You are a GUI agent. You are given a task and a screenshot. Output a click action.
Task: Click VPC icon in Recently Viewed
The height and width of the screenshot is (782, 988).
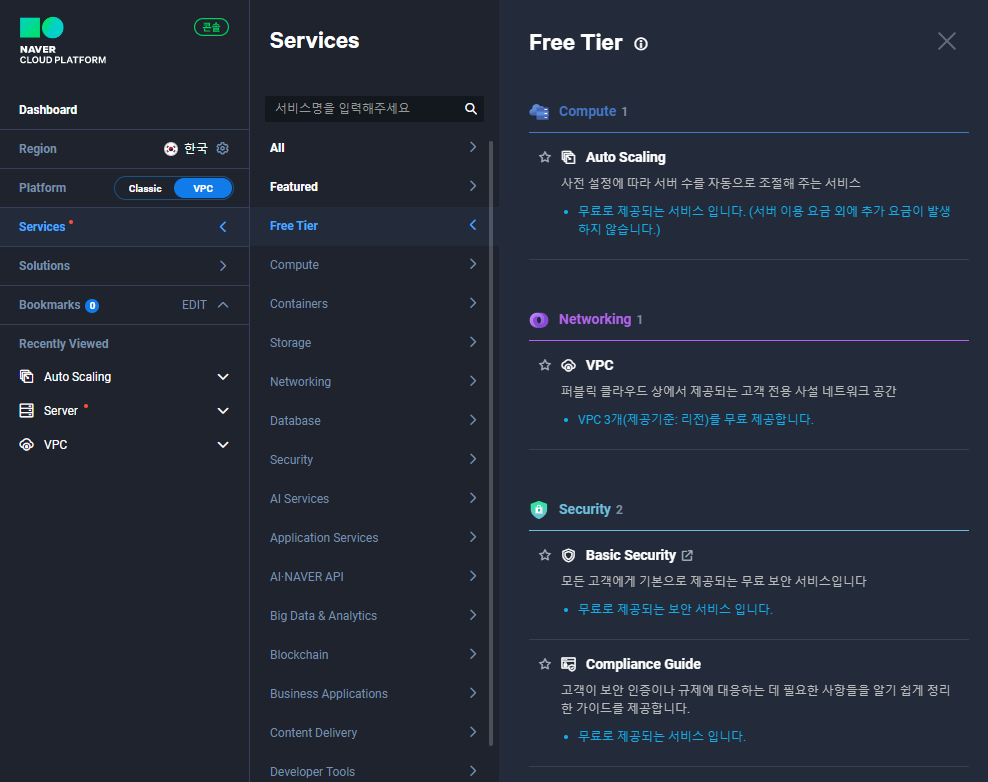pos(26,445)
